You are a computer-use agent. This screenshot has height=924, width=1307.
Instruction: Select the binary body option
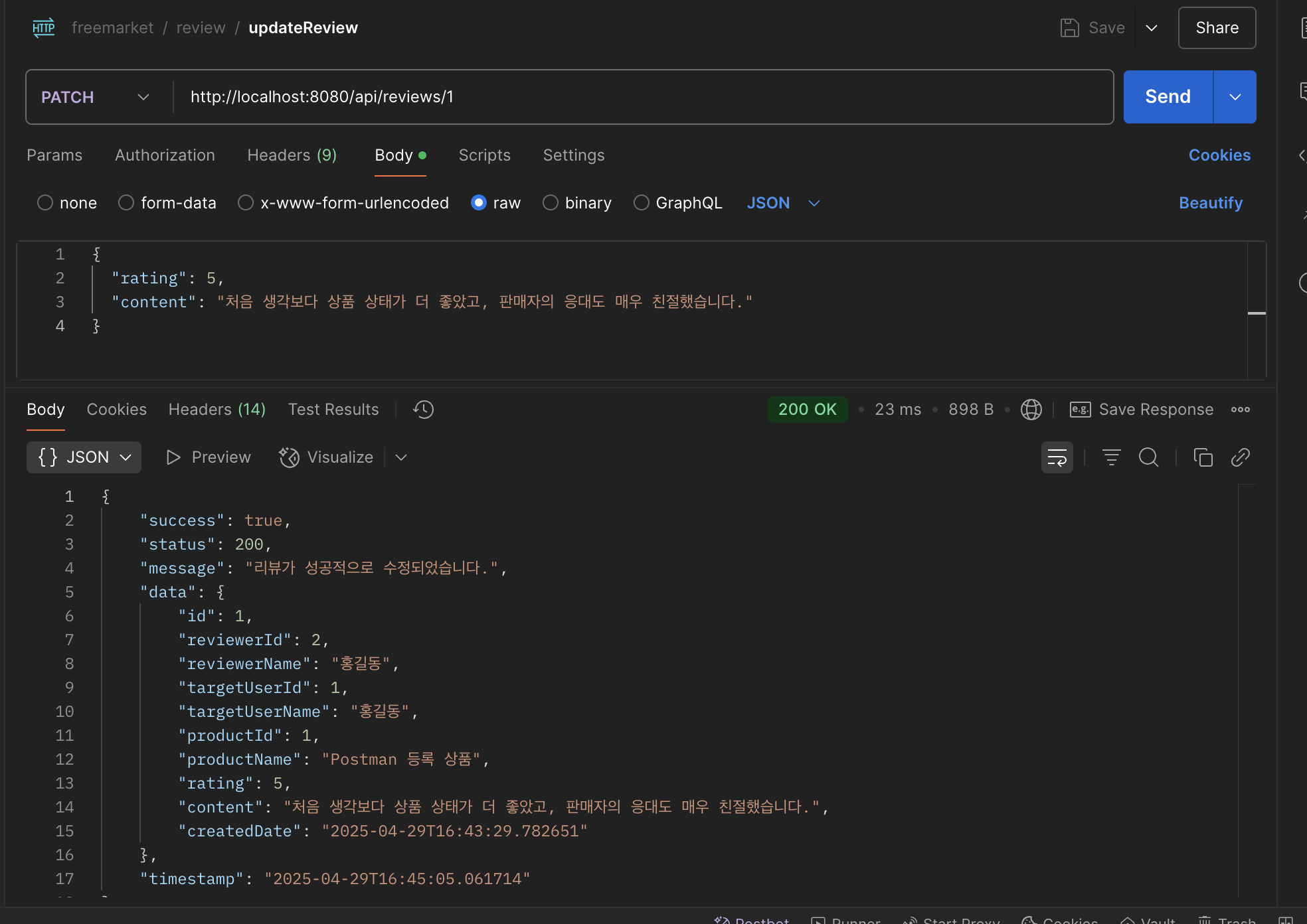(x=550, y=202)
